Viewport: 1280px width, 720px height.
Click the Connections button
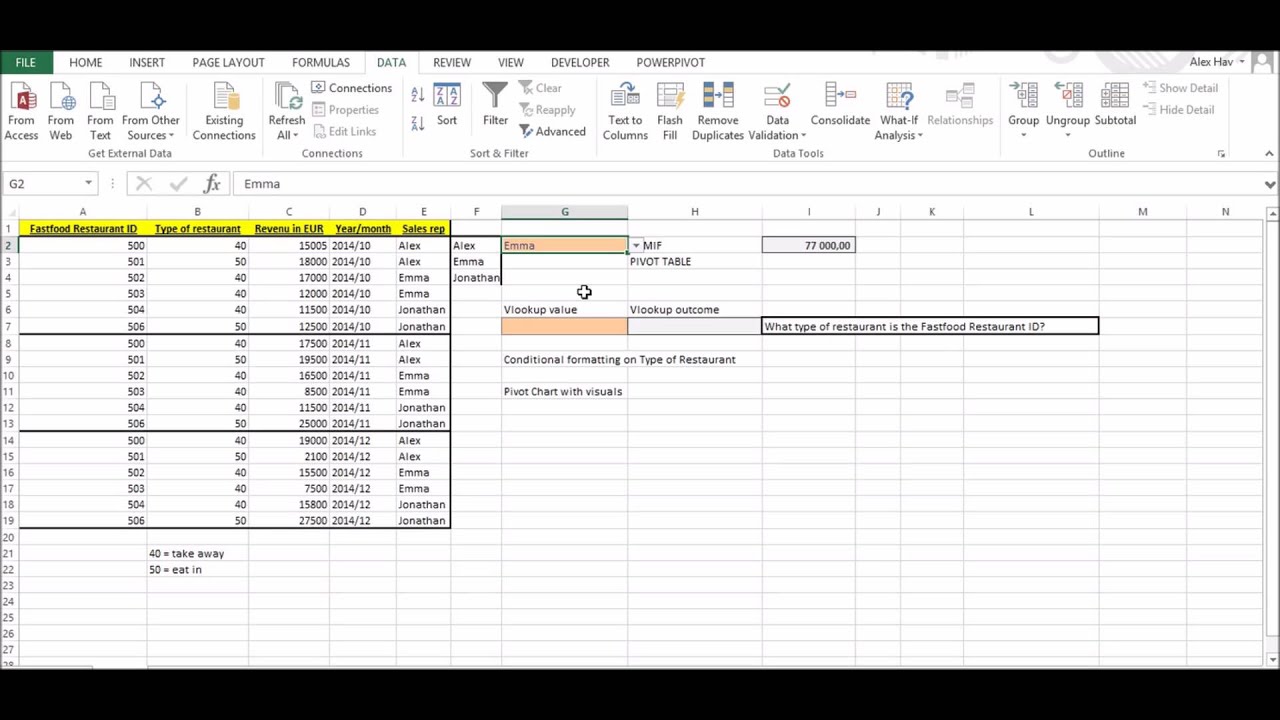coord(351,88)
